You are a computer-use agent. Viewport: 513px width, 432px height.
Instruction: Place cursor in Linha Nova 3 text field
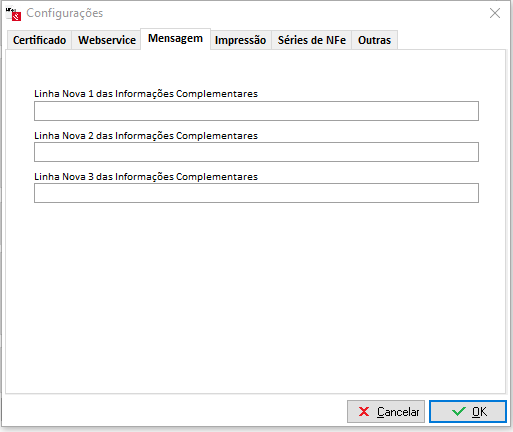pyautogui.click(x=256, y=193)
